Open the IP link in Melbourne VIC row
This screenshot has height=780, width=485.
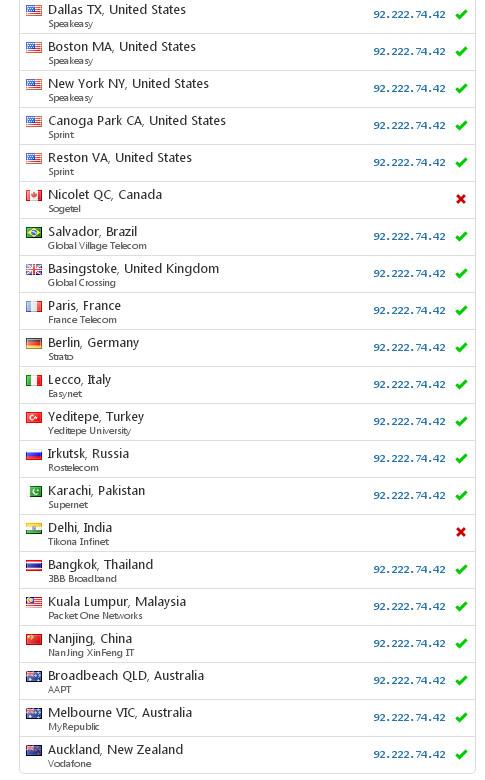pyautogui.click(x=409, y=717)
